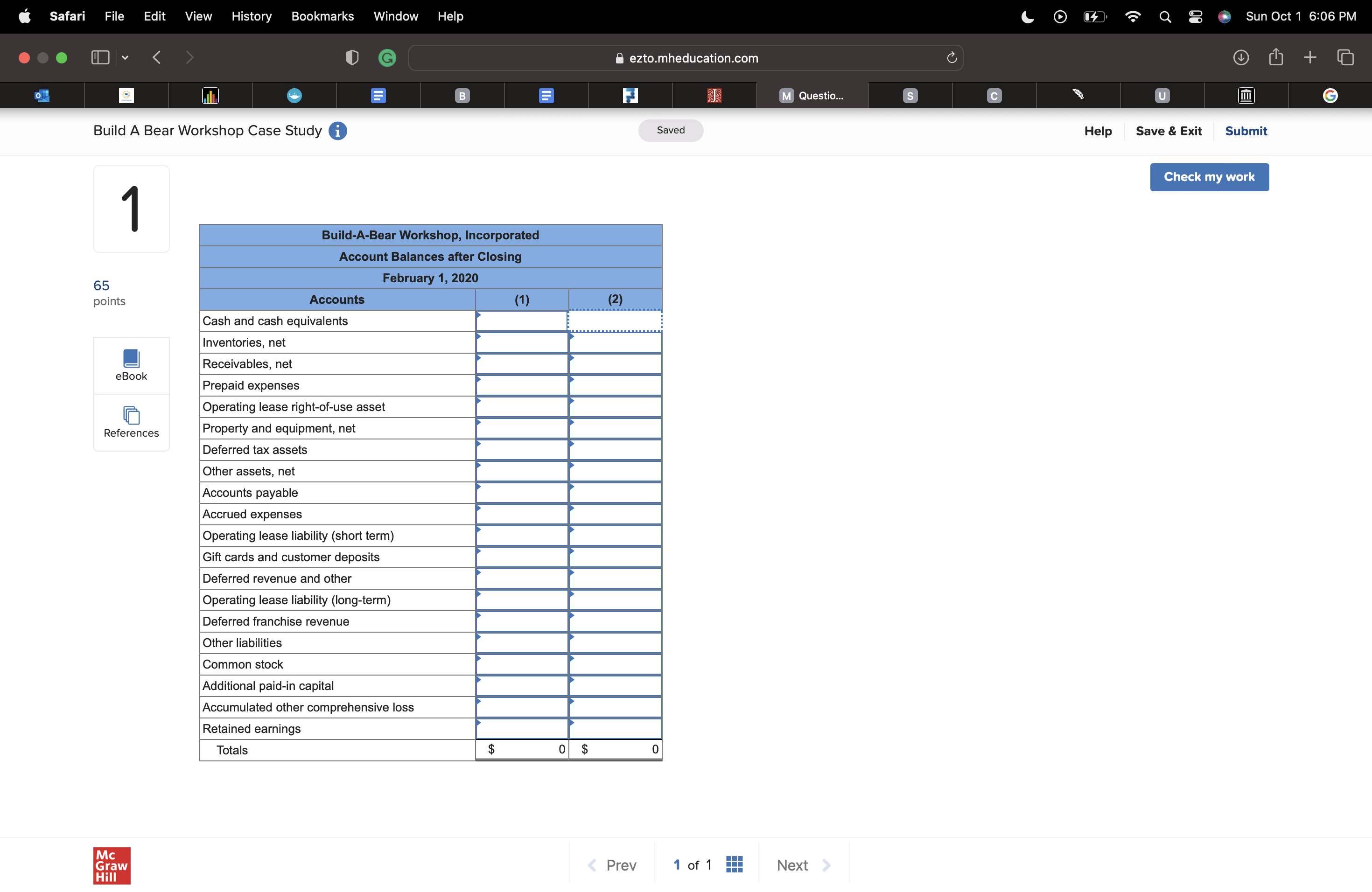Open the eBook resource

132,365
